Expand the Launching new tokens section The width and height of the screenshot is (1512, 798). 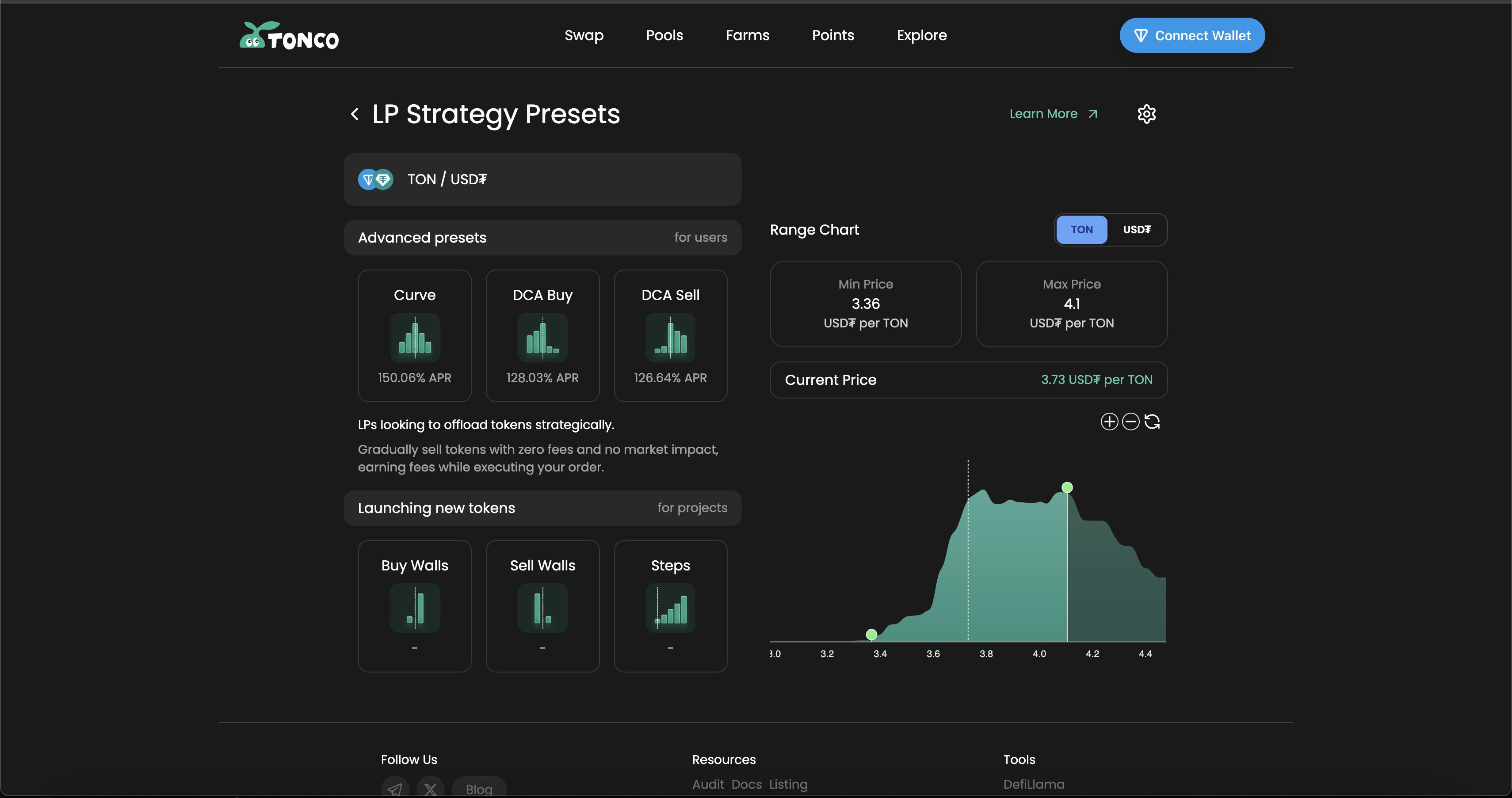542,508
